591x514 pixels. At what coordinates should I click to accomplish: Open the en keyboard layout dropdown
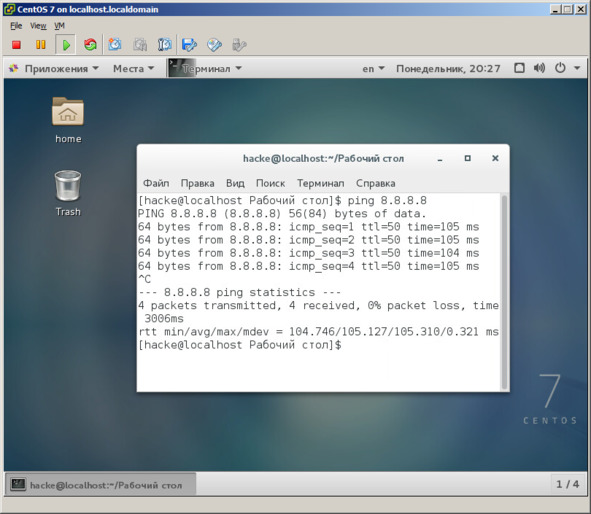pos(373,69)
